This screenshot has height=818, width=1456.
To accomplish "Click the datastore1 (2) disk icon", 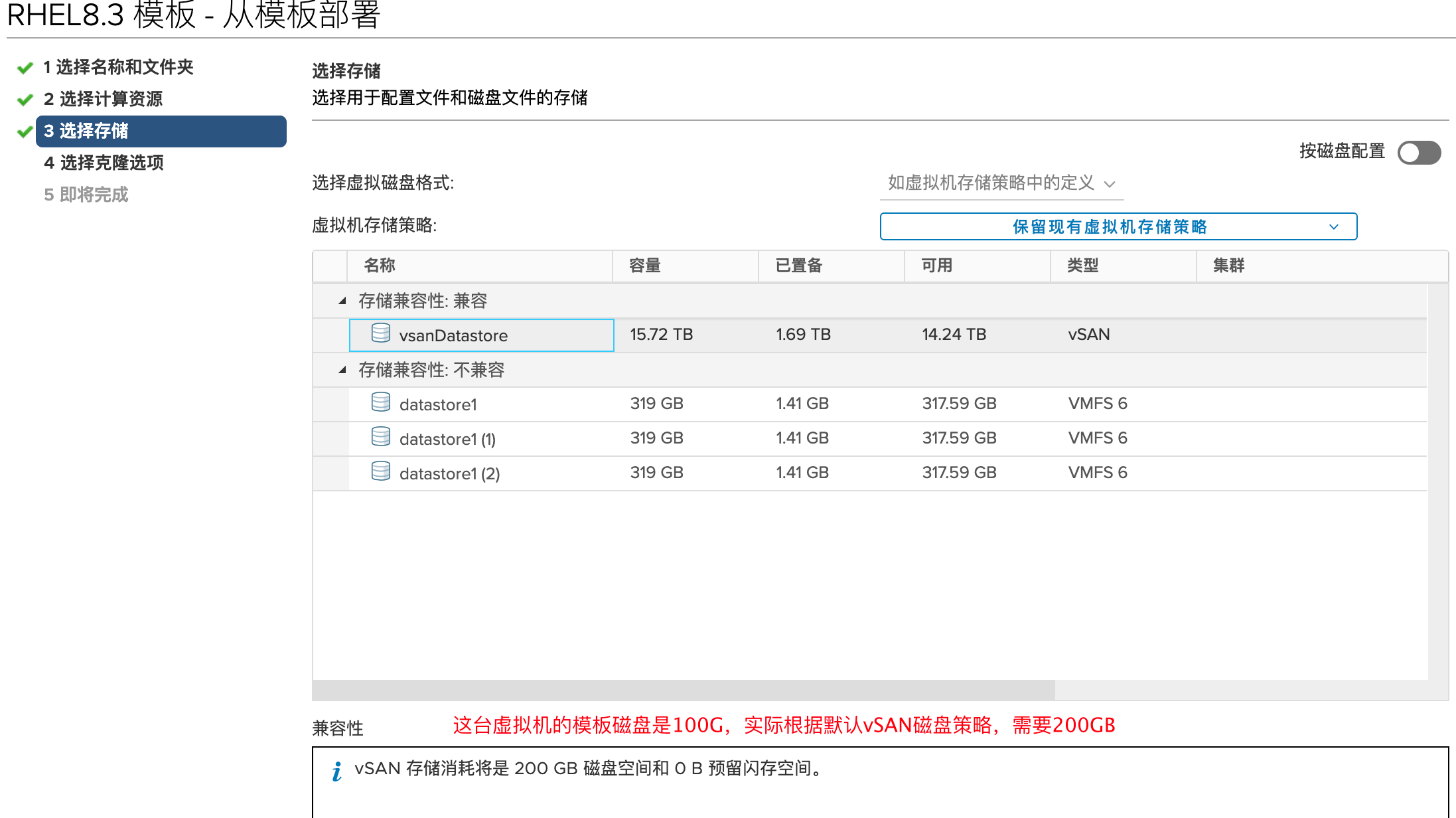I will point(381,471).
